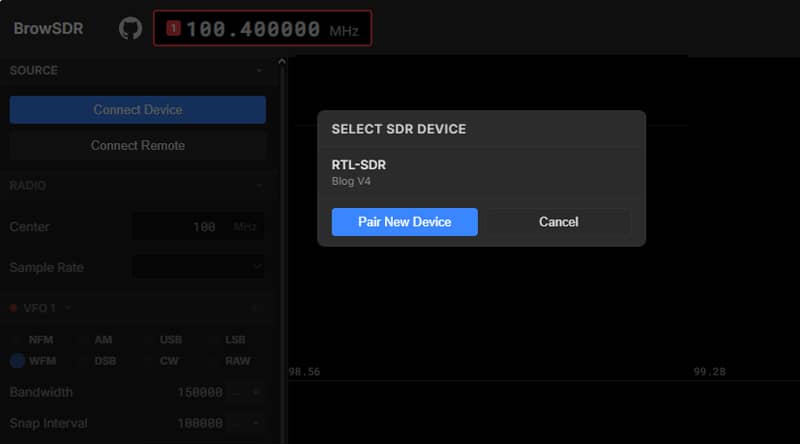Collapse the RADIO section

coord(259,186)
